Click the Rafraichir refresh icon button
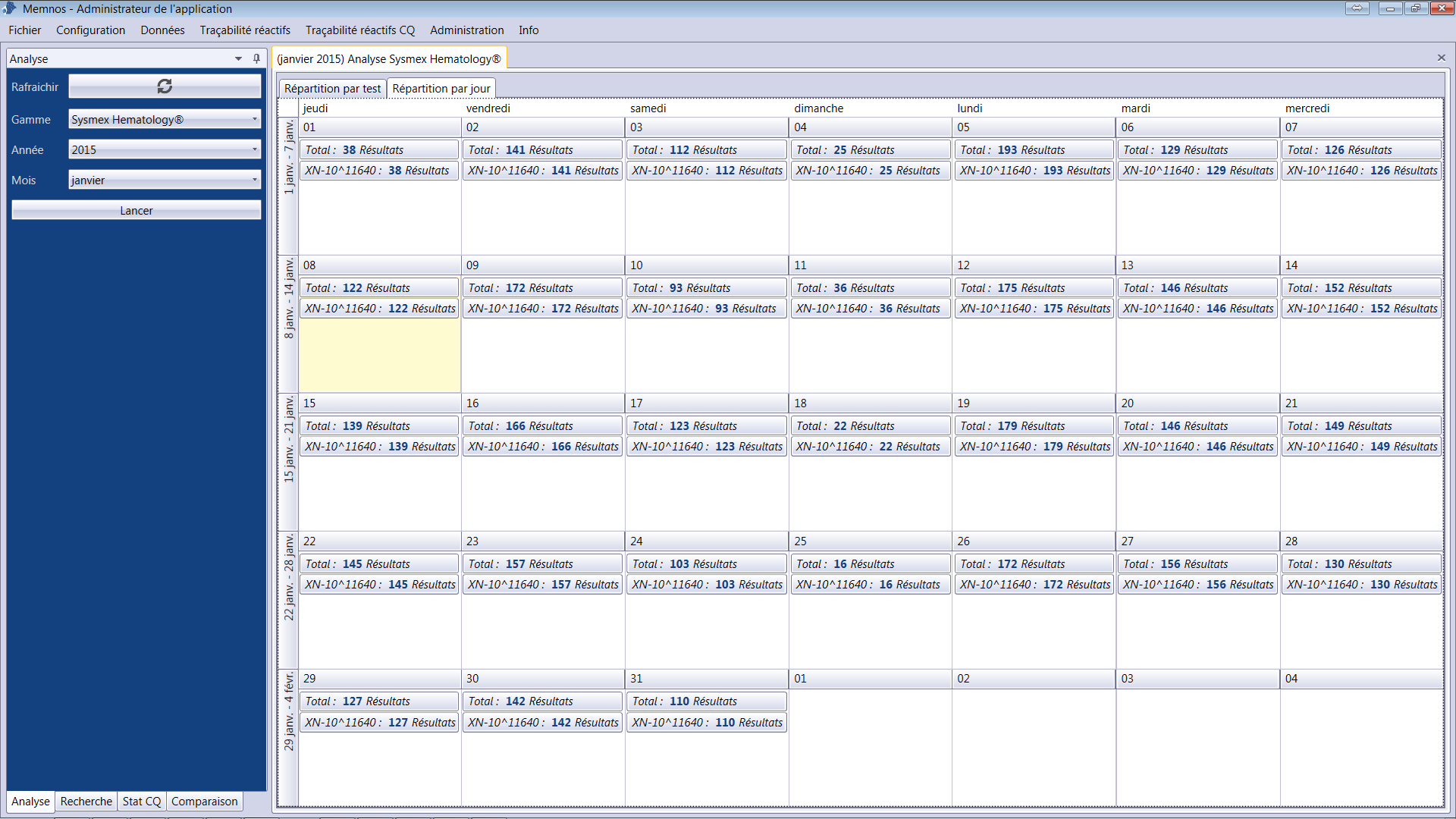 165,86
